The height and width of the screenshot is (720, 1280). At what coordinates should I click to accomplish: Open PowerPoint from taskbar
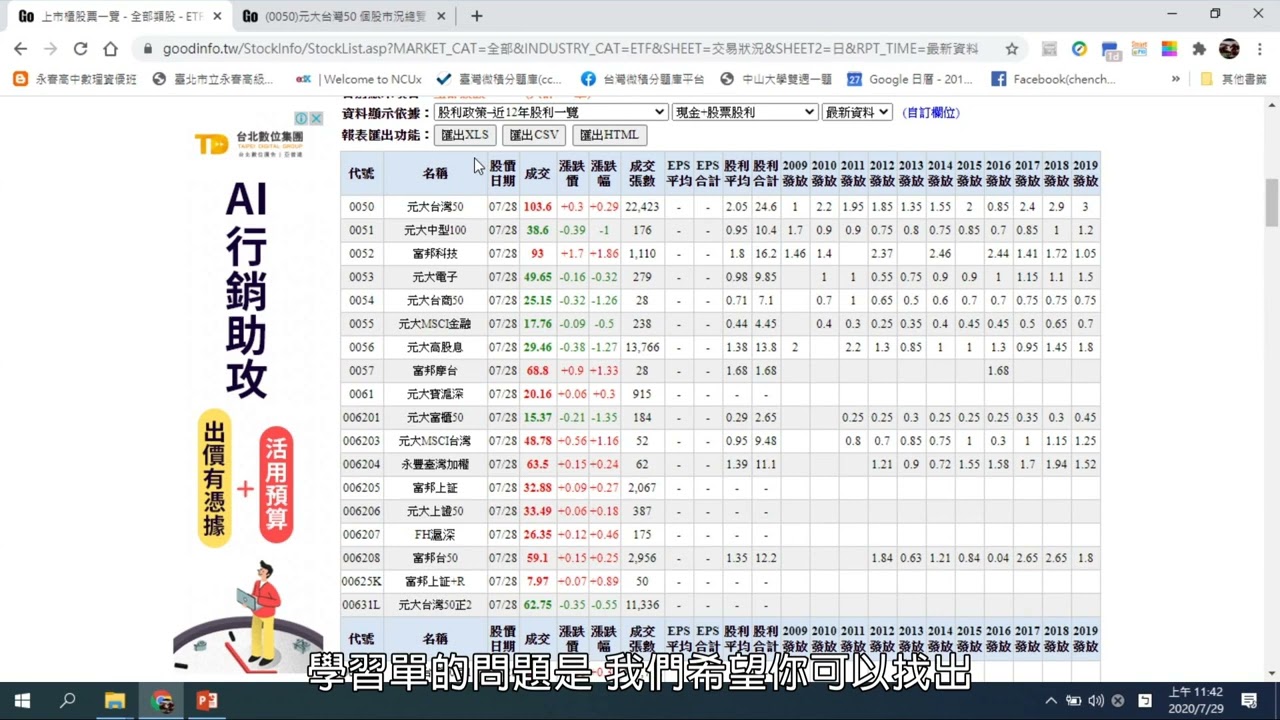[207, 701]
